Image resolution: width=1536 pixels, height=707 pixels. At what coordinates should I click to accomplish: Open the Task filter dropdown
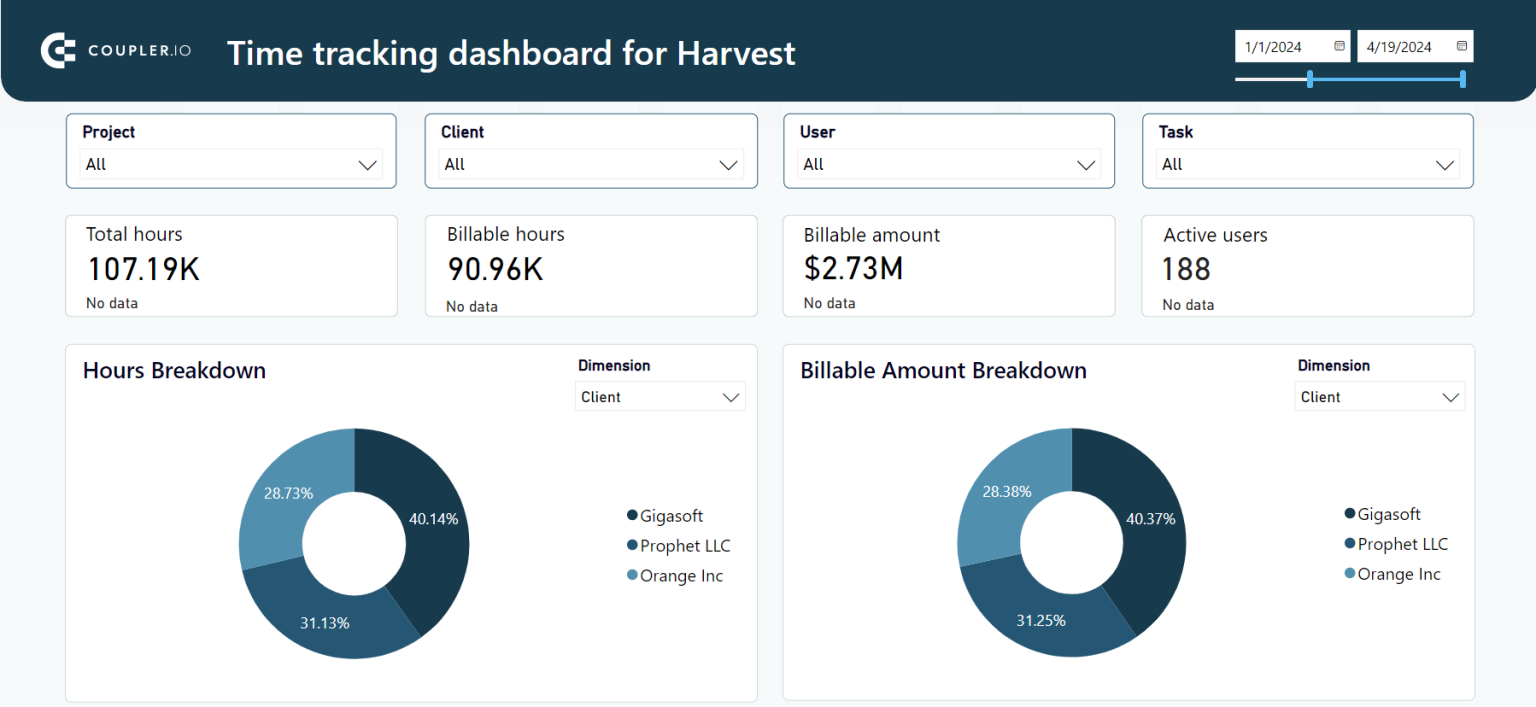click(1308, 165)
